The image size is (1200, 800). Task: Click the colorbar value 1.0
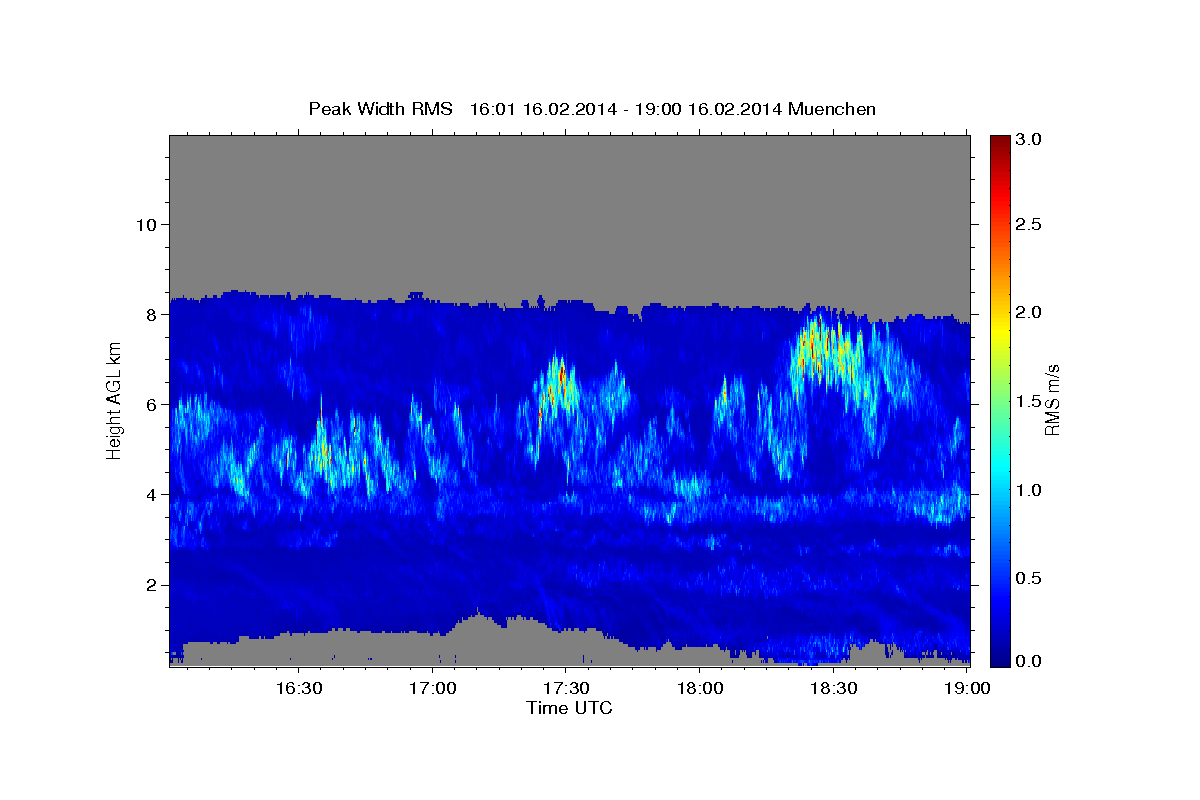click(x=1028, y=490)
